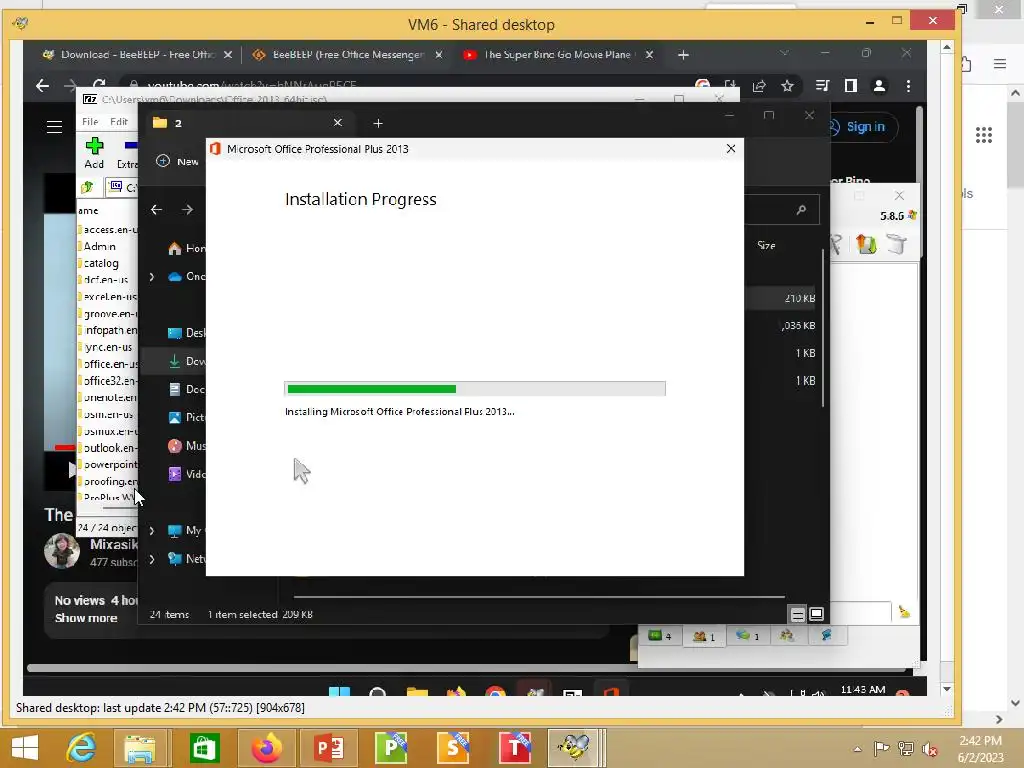Open Home in Explorer navigation pane

tap(186, 248)
